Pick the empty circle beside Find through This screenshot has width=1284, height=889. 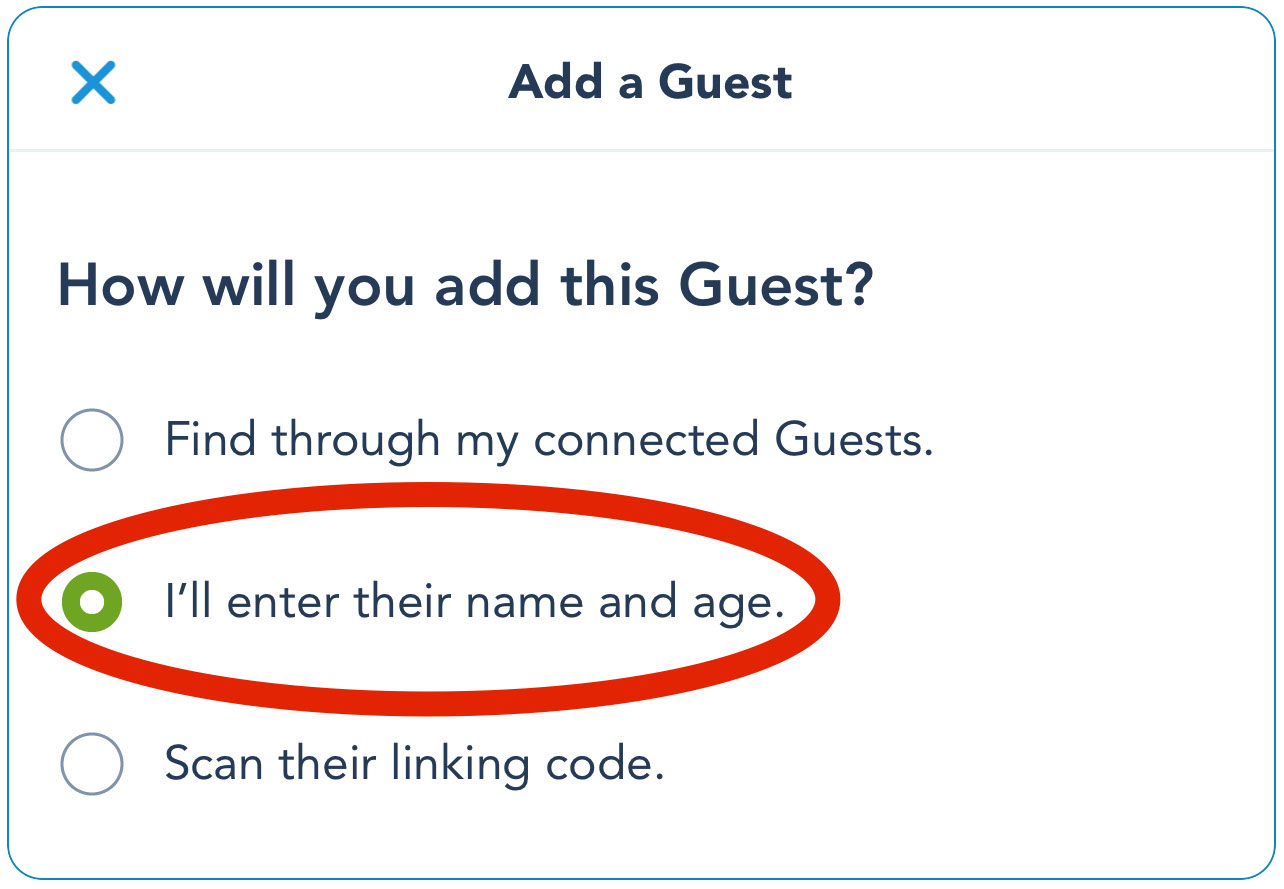tap(92, 439)
